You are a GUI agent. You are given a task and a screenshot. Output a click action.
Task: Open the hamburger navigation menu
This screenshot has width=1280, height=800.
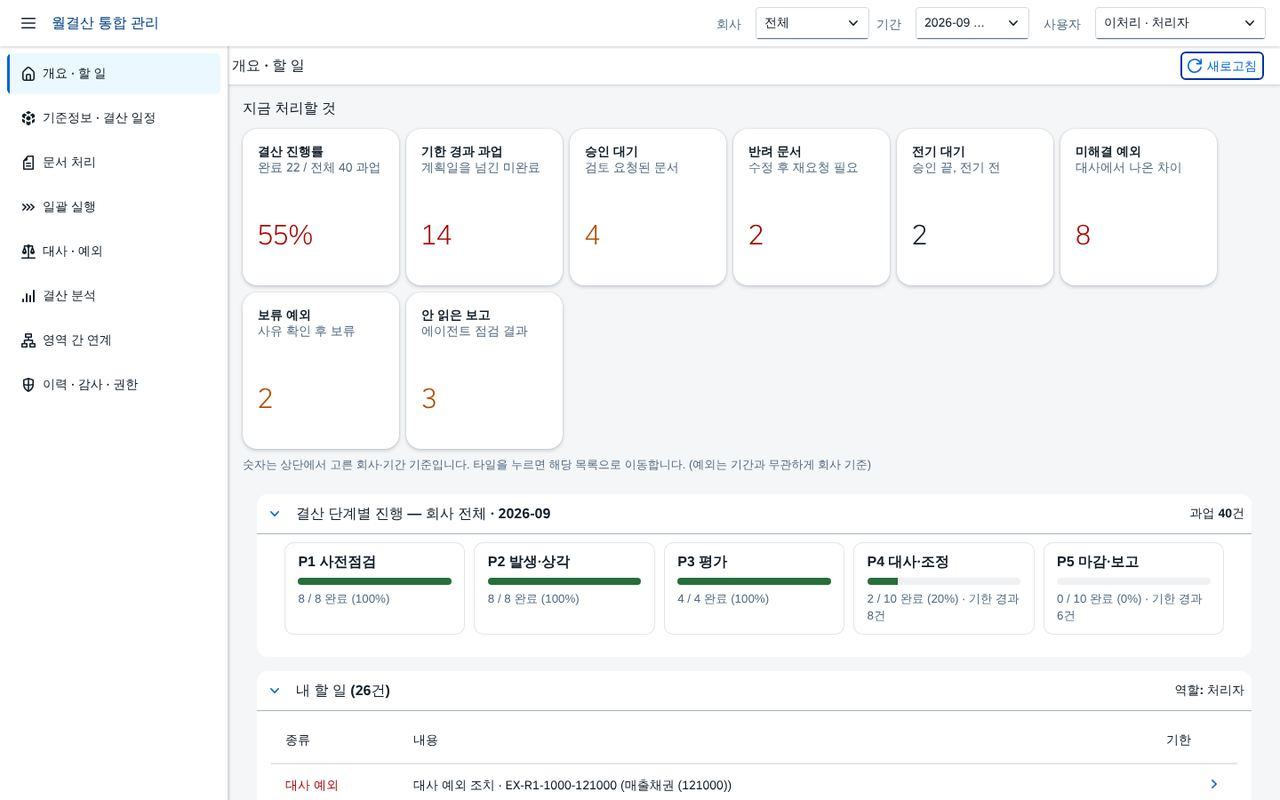tap(28, 23)
